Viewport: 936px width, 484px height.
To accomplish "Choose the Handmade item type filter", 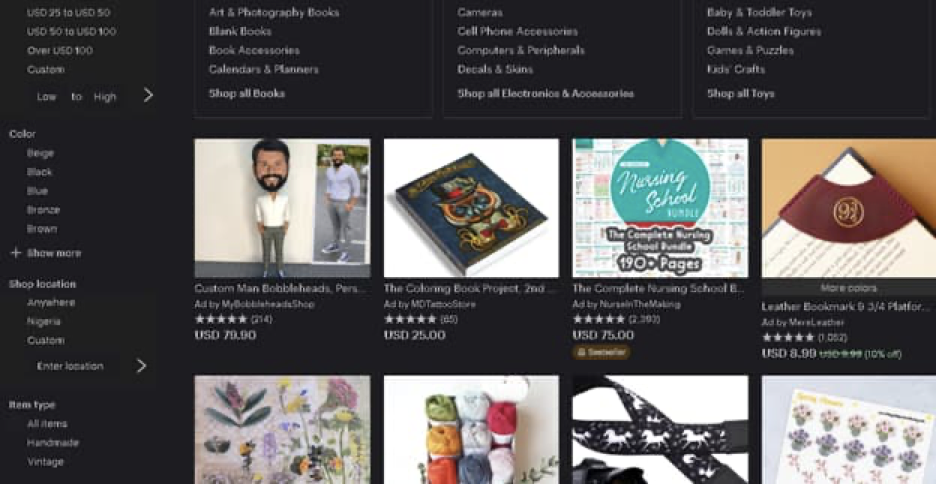I will click(x=53, y=443).
